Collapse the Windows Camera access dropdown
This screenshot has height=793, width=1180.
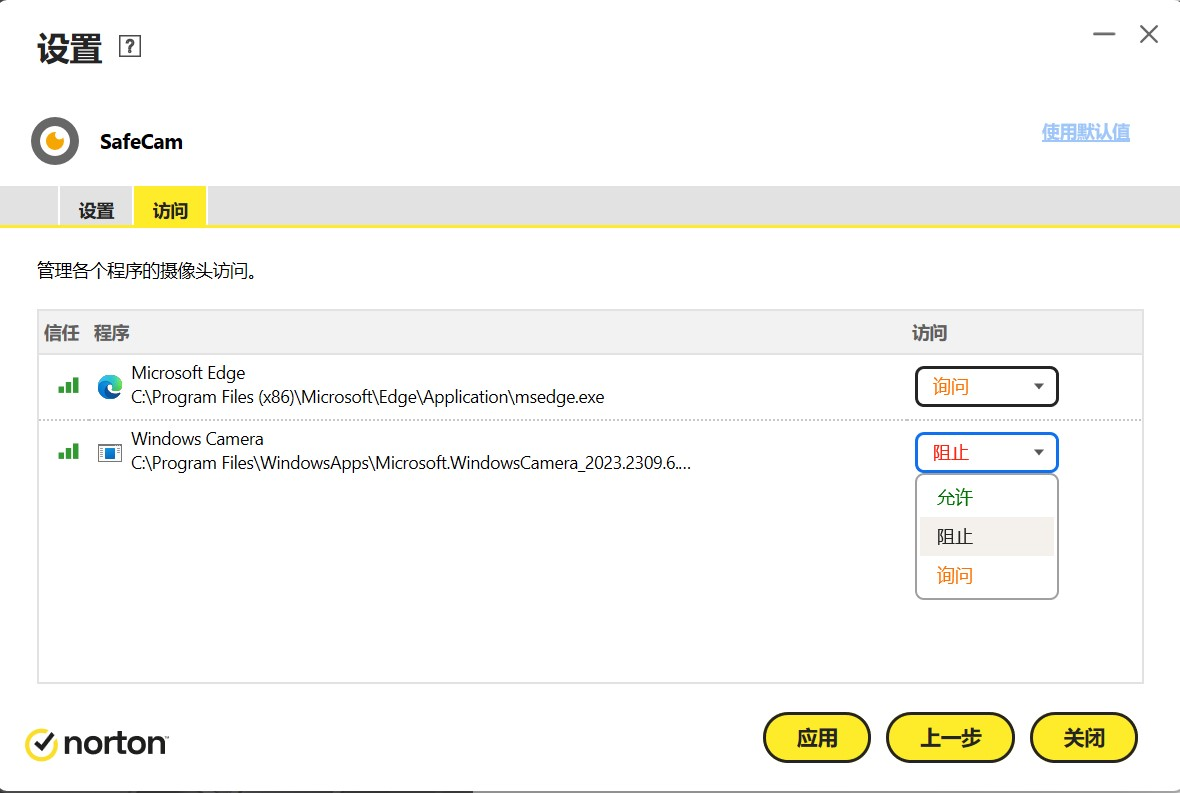pyautogui.click(x=986, y=453)
